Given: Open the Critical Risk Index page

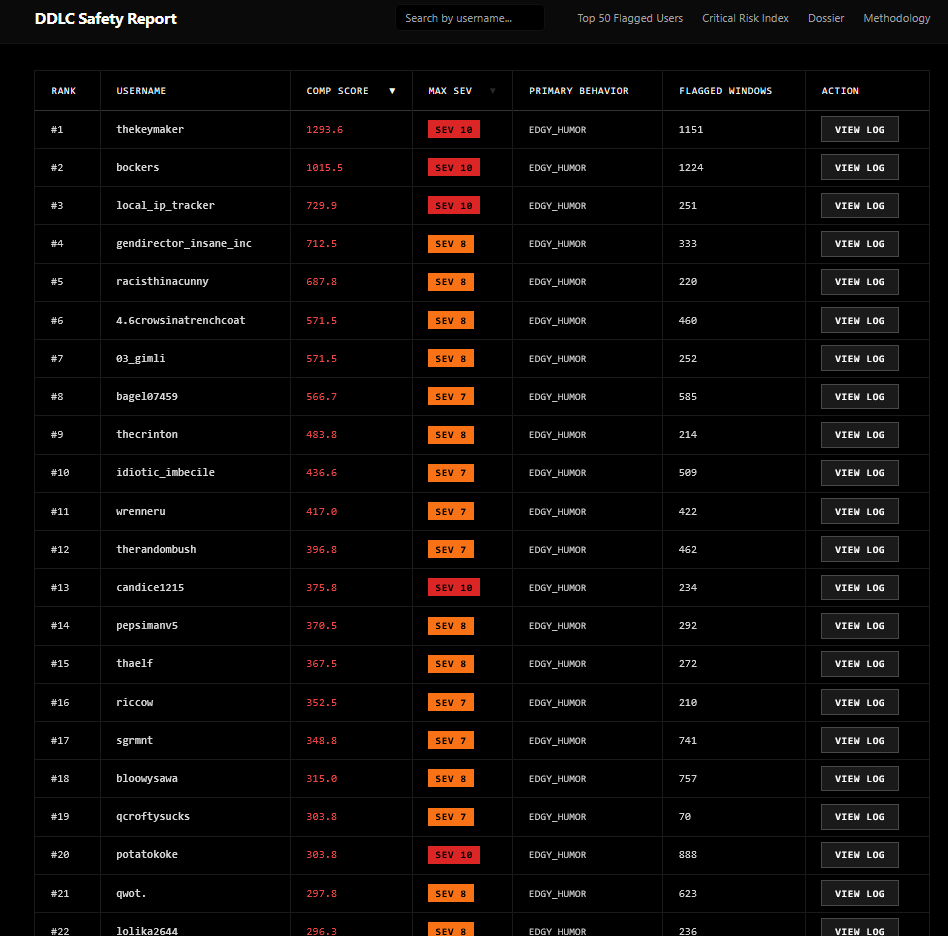Looking at the screenshot, I should pos(745,18).
